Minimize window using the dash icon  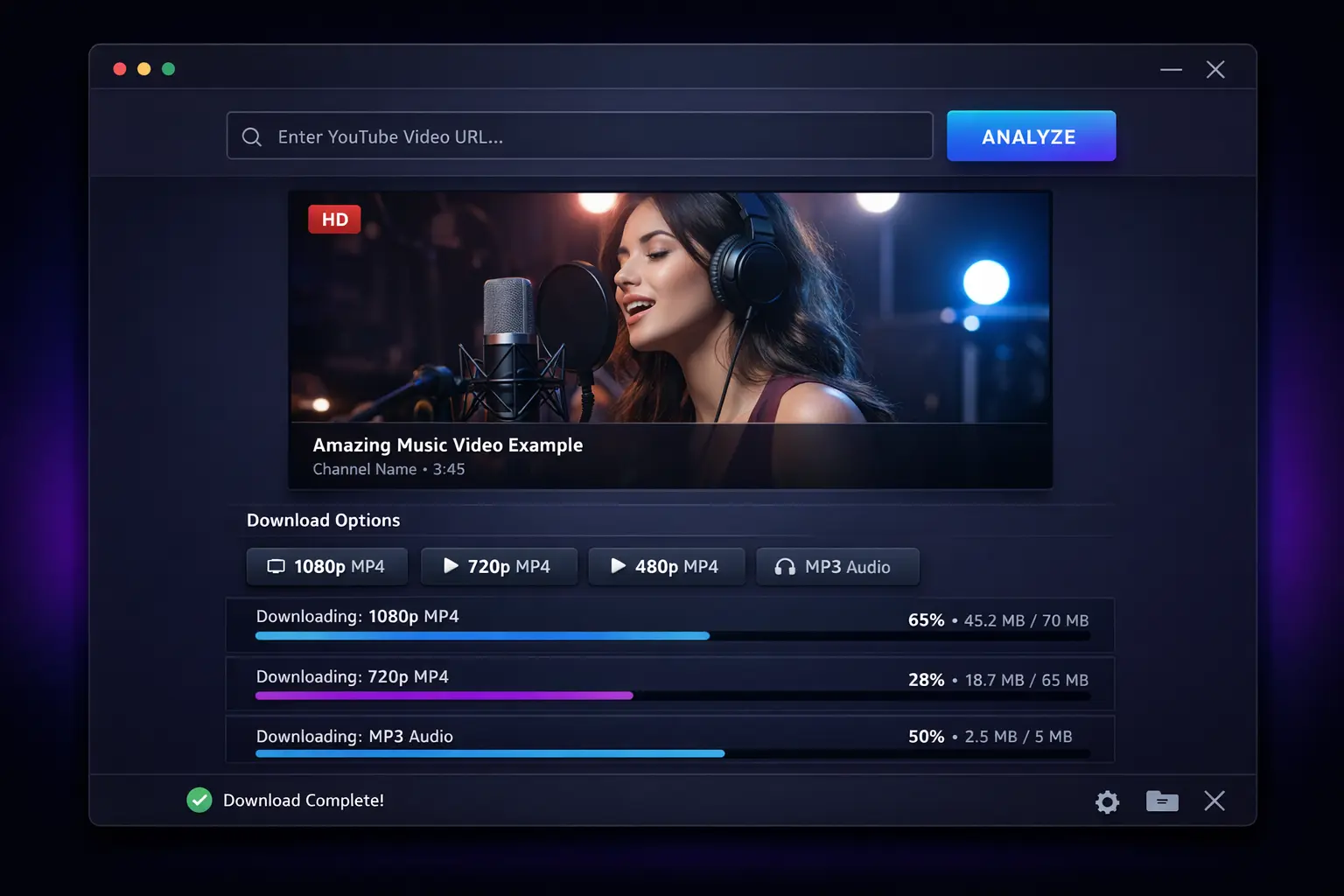click(1171, 69)
